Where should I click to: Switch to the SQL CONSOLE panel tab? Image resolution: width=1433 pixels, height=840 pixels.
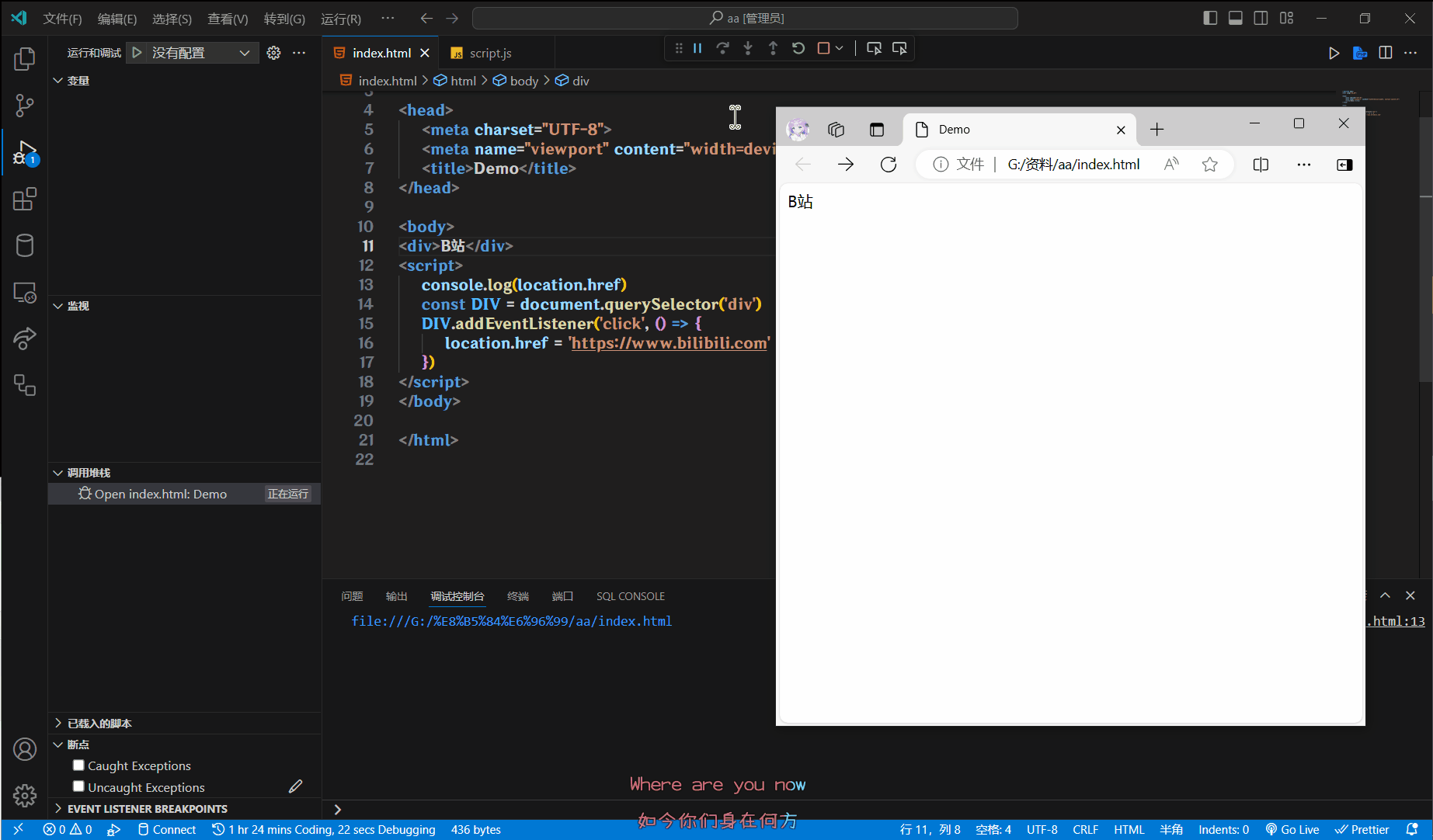(631, 596)
